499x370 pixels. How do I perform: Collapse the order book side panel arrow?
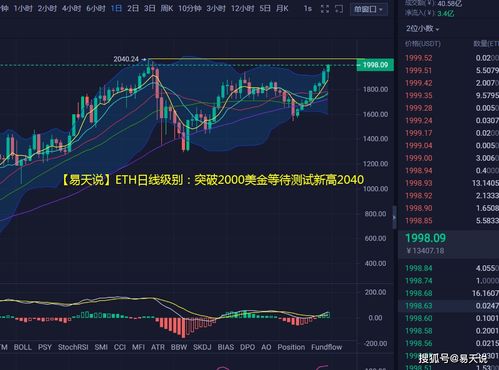pos(394,217)
